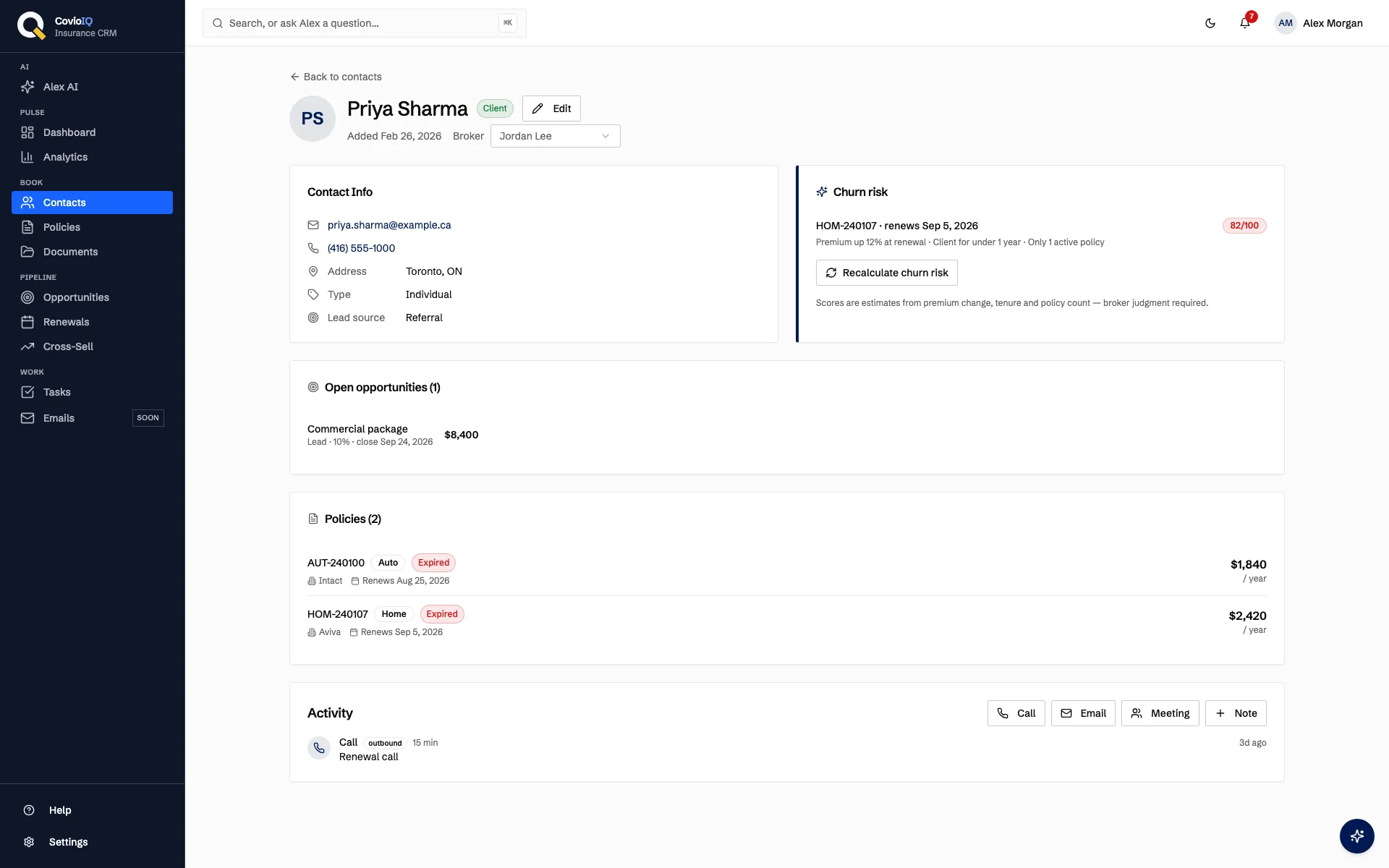The width and height of the screenshot is (1389, 868).
Task: Recalculate churn risk
Action: tap(886, 273)
